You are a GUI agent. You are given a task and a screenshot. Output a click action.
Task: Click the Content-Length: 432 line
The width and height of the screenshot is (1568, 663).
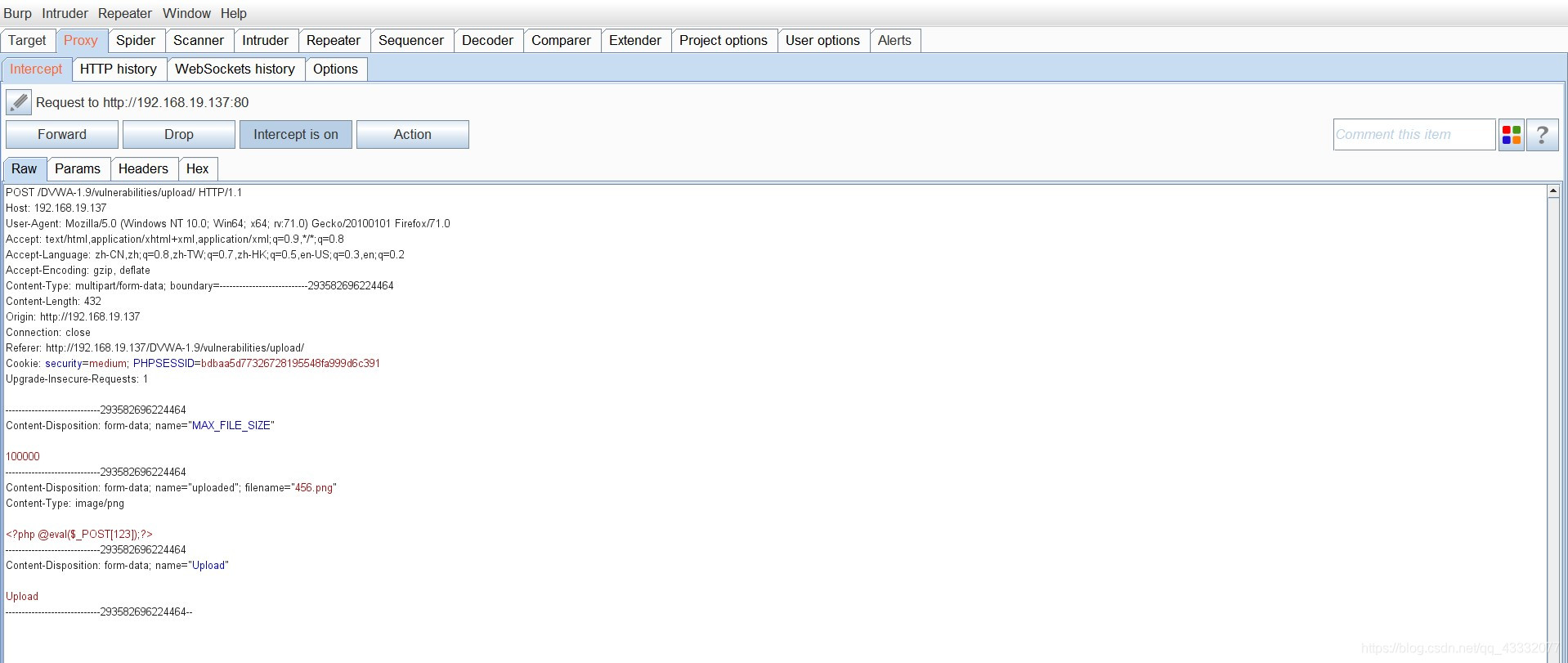pos(54,302)
